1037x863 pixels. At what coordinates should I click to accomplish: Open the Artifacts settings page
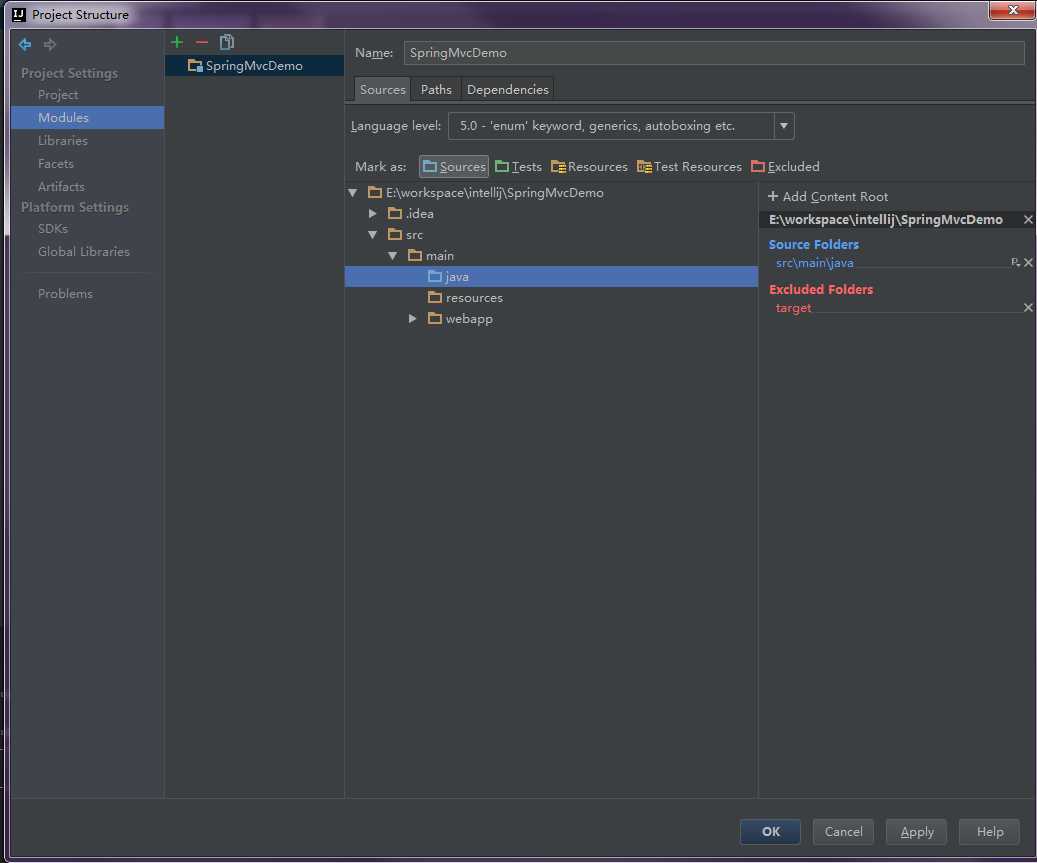[61, 186]
